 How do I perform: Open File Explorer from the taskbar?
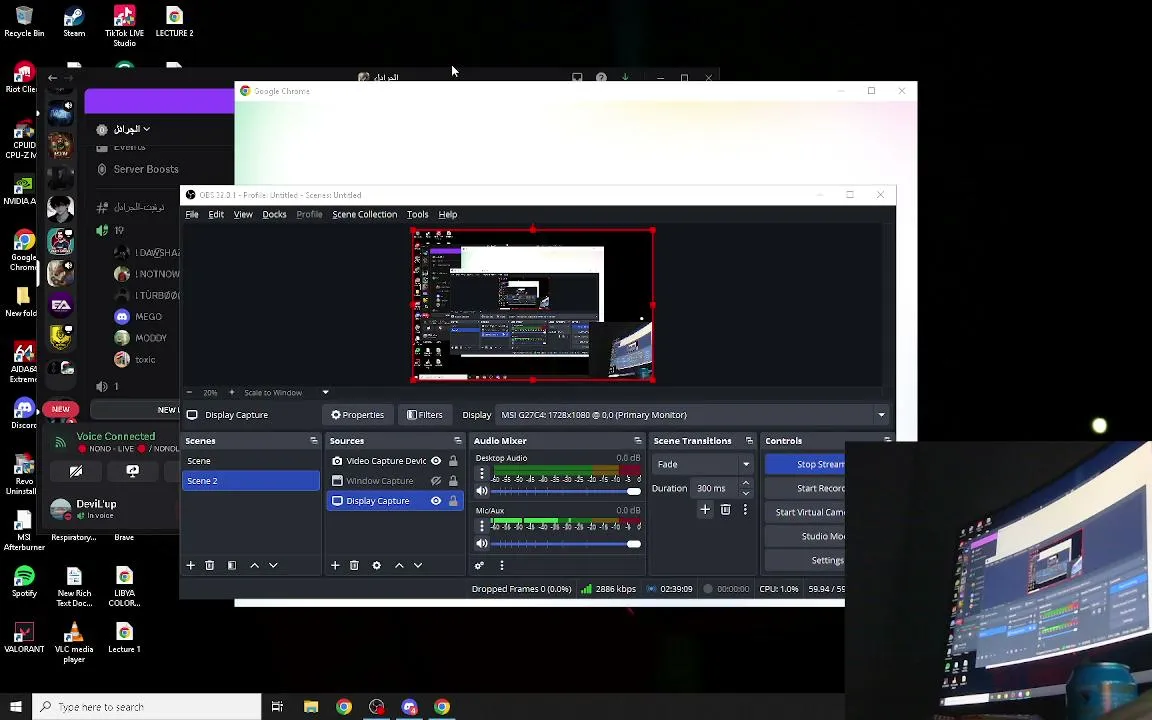(311, 707)
